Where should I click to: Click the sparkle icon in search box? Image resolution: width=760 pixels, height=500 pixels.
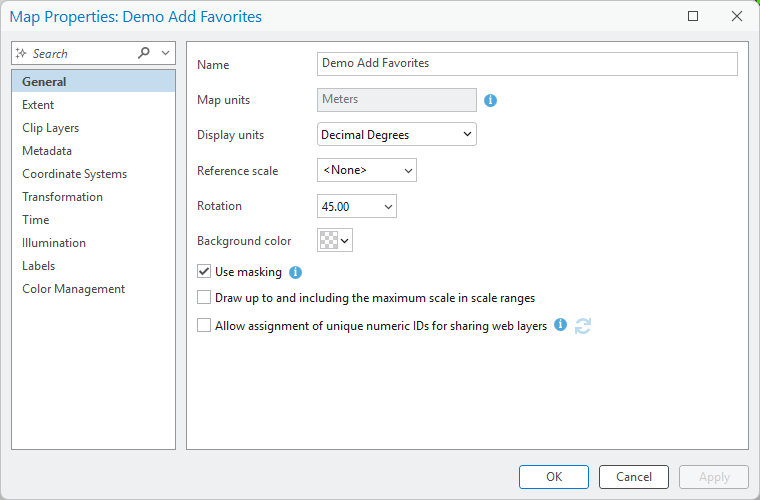point(21,53)
